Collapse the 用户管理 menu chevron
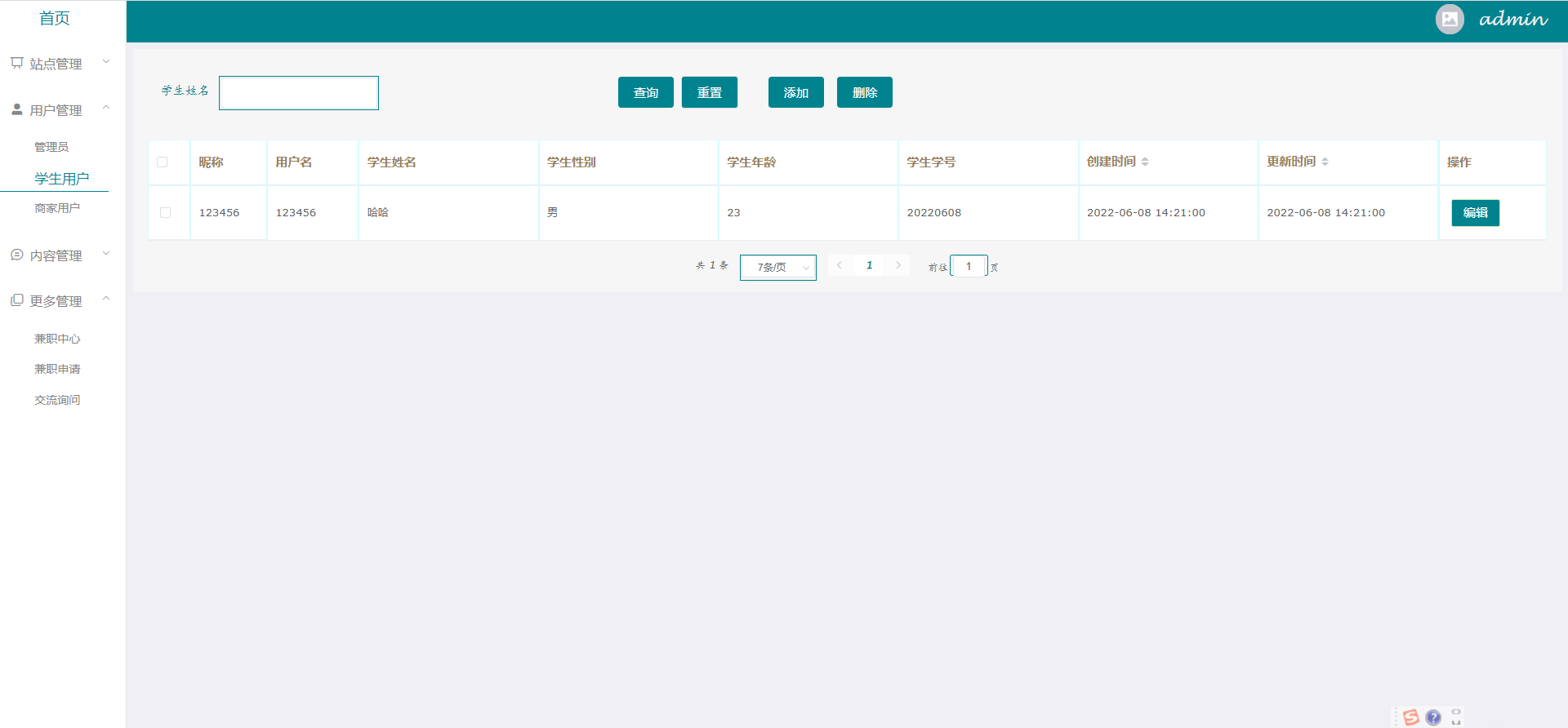The height and width of the screenshot is (728, 1568). point(106,109)
